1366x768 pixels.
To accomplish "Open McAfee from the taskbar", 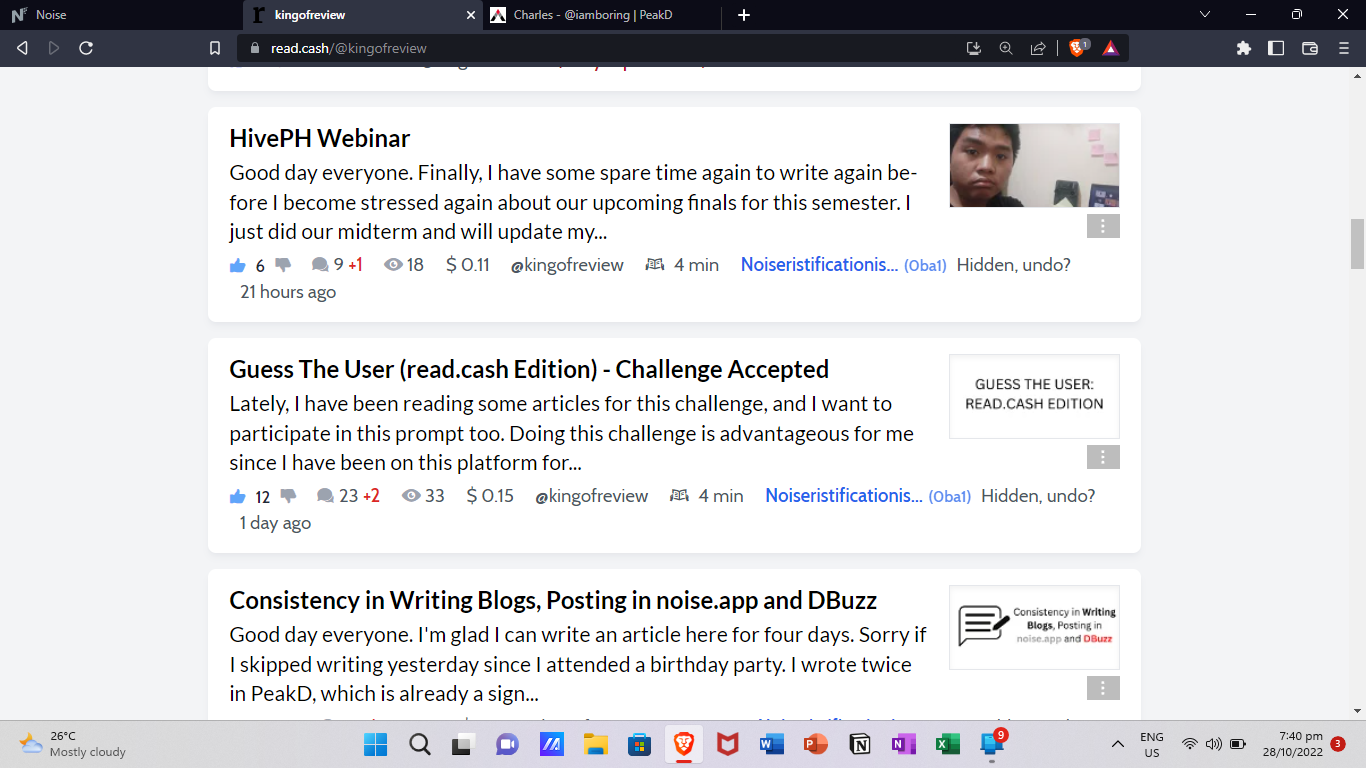I will pyautogui.click(x=728, y=744).
